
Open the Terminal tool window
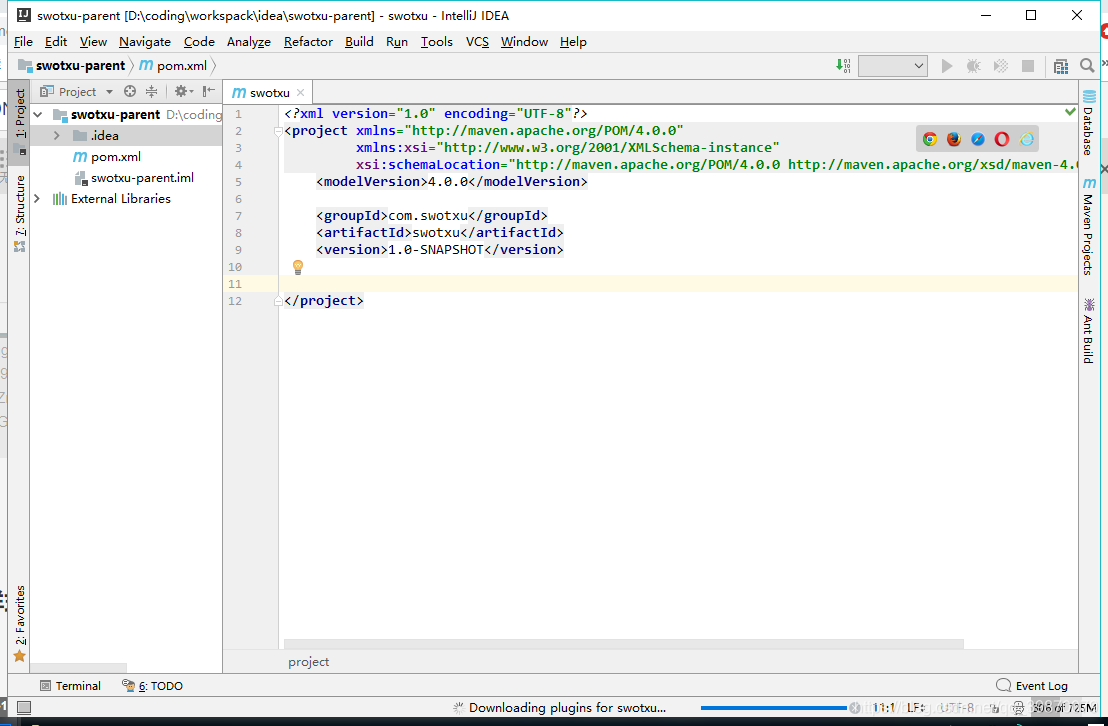click(x=70, y=686)
